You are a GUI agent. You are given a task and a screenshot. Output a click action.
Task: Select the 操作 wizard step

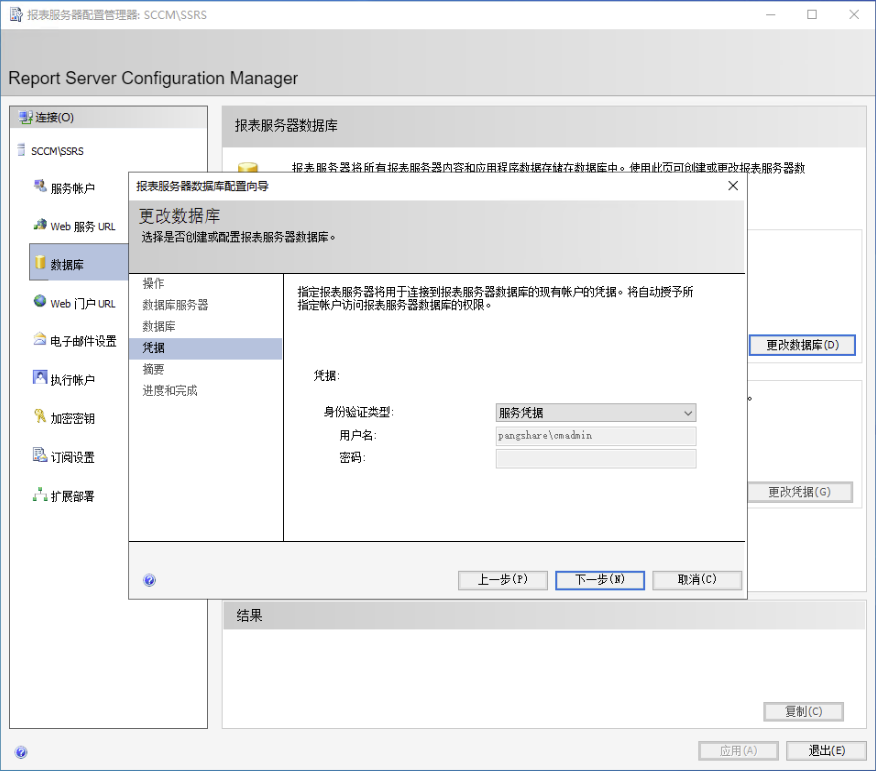pos(153,283)
